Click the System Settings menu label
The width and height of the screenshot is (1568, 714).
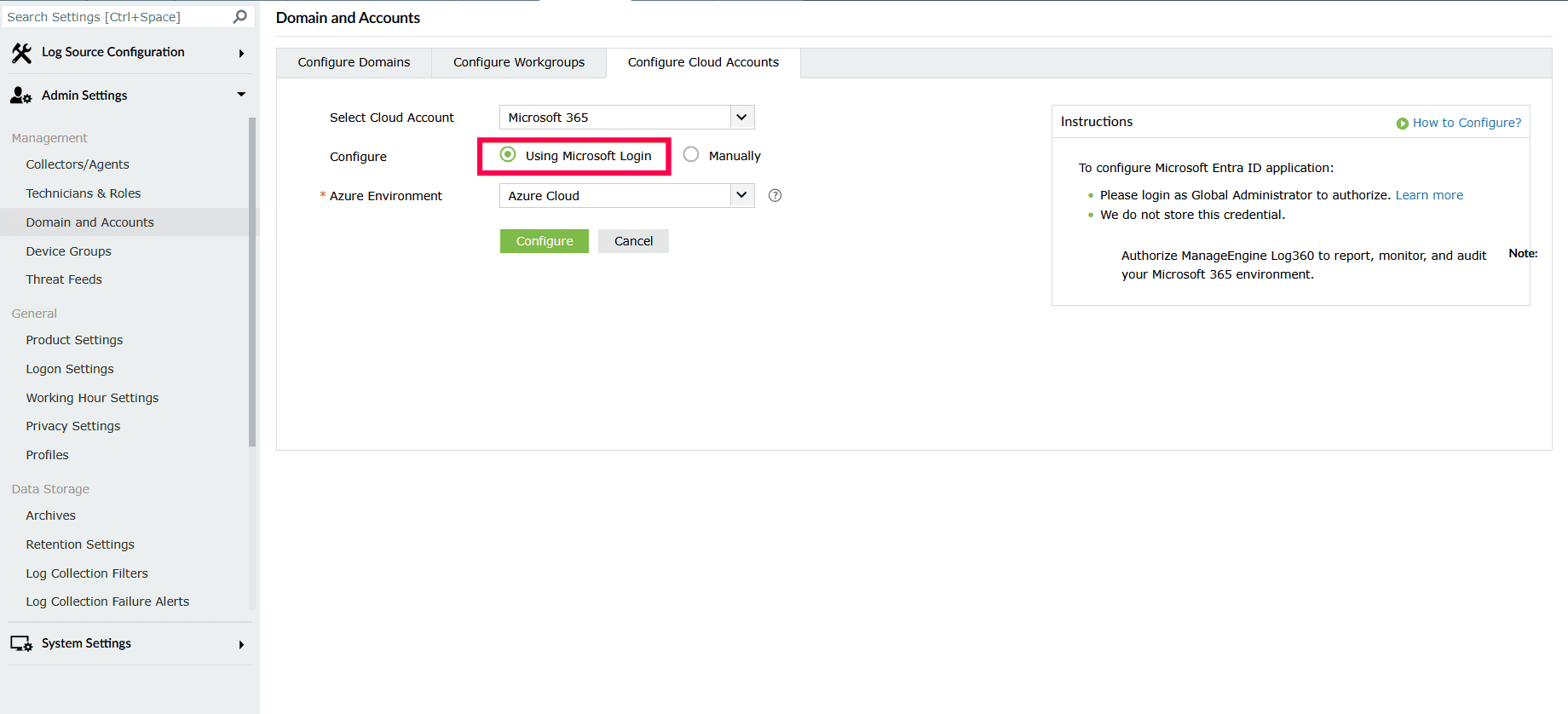pyautogui.click(x=86, y=643)
